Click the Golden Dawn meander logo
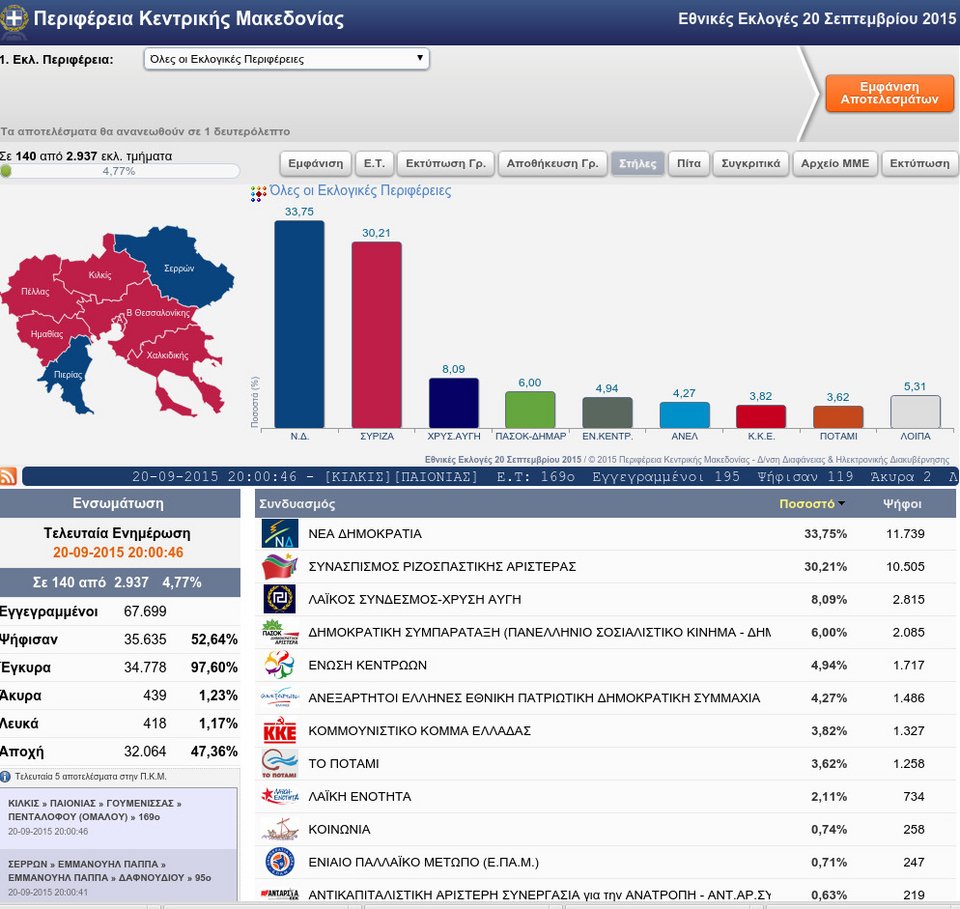This screenshot has width=960, height=909. click(x=280, y=599)
